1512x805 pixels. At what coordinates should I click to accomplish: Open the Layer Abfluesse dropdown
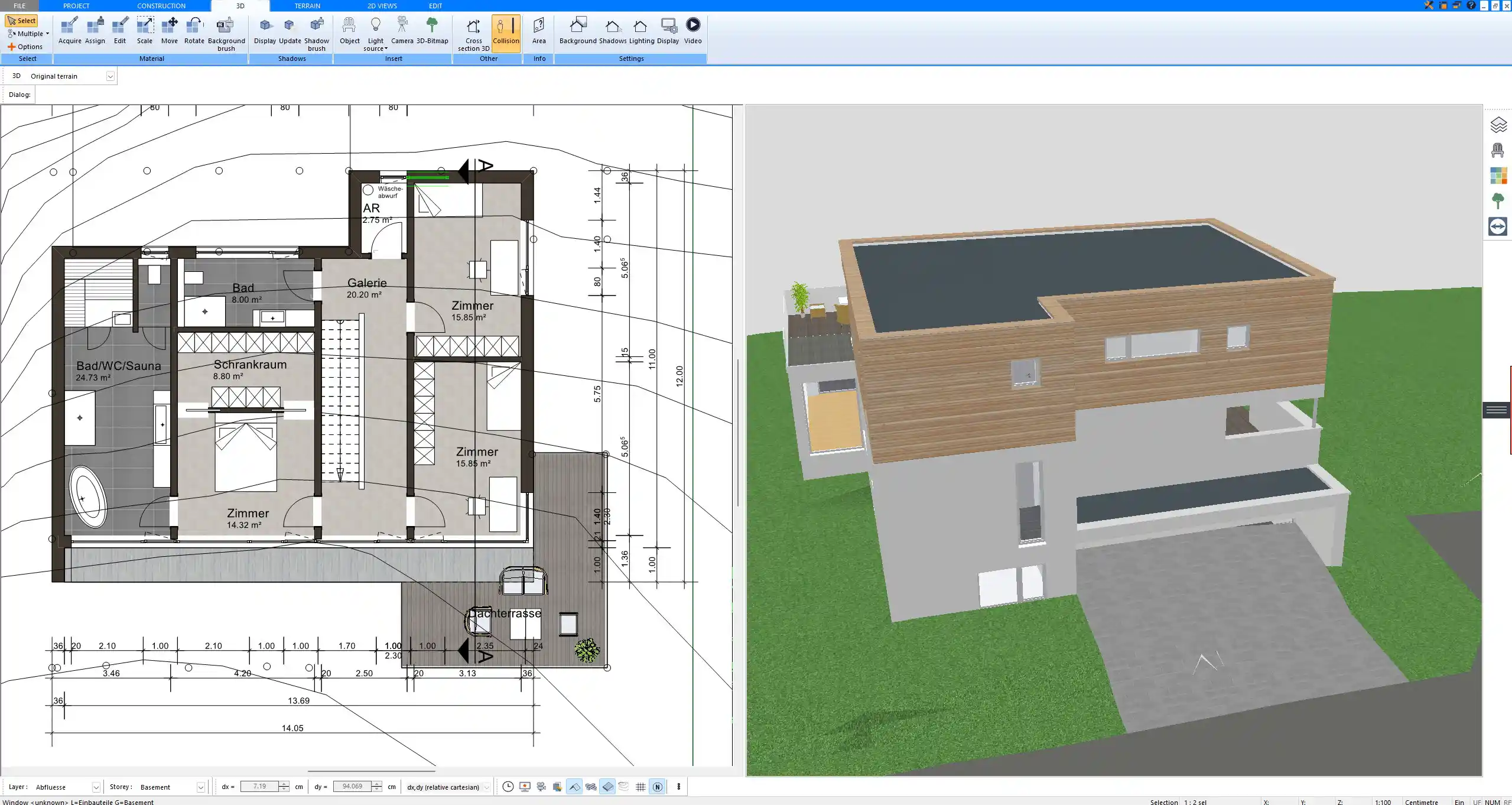pyautogui.click(x=96, y=787)
